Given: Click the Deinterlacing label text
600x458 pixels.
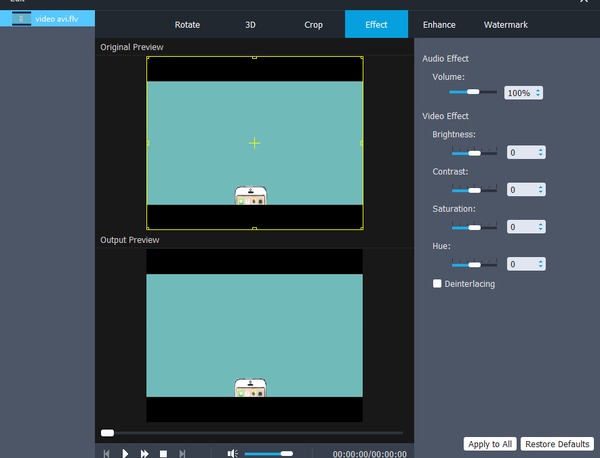Looking at the screenshot, I should coord(470,284).
